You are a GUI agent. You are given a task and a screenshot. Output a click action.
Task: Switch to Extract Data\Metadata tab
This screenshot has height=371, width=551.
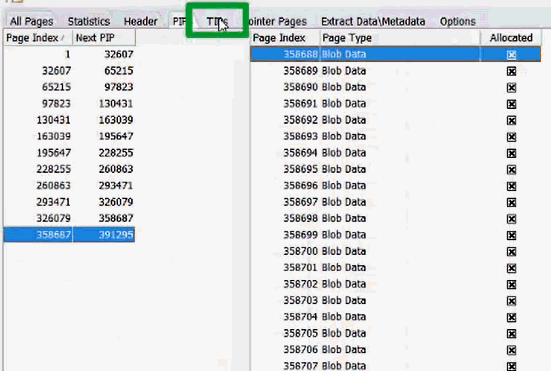tap(373, 21)
